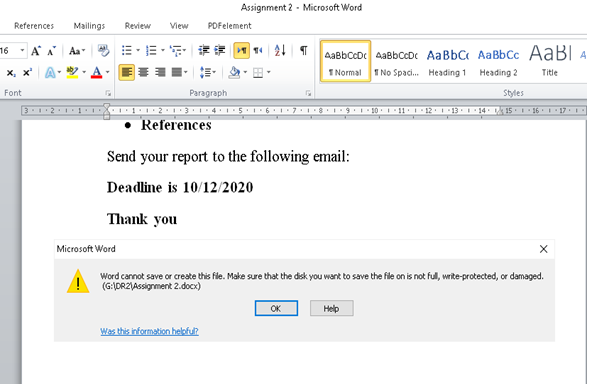The image size is (601, 384).
Task: Apply yellow text highlight color
Action: [72, 72]
